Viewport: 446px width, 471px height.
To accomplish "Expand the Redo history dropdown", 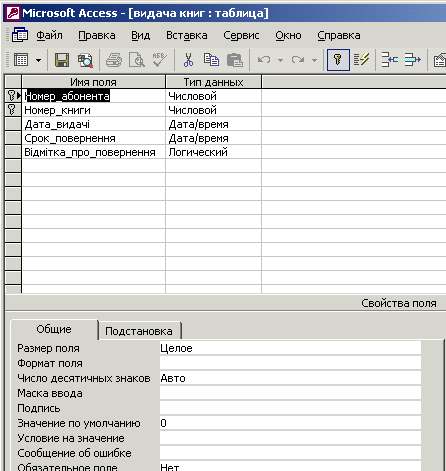I will click(x=314, y=60).
